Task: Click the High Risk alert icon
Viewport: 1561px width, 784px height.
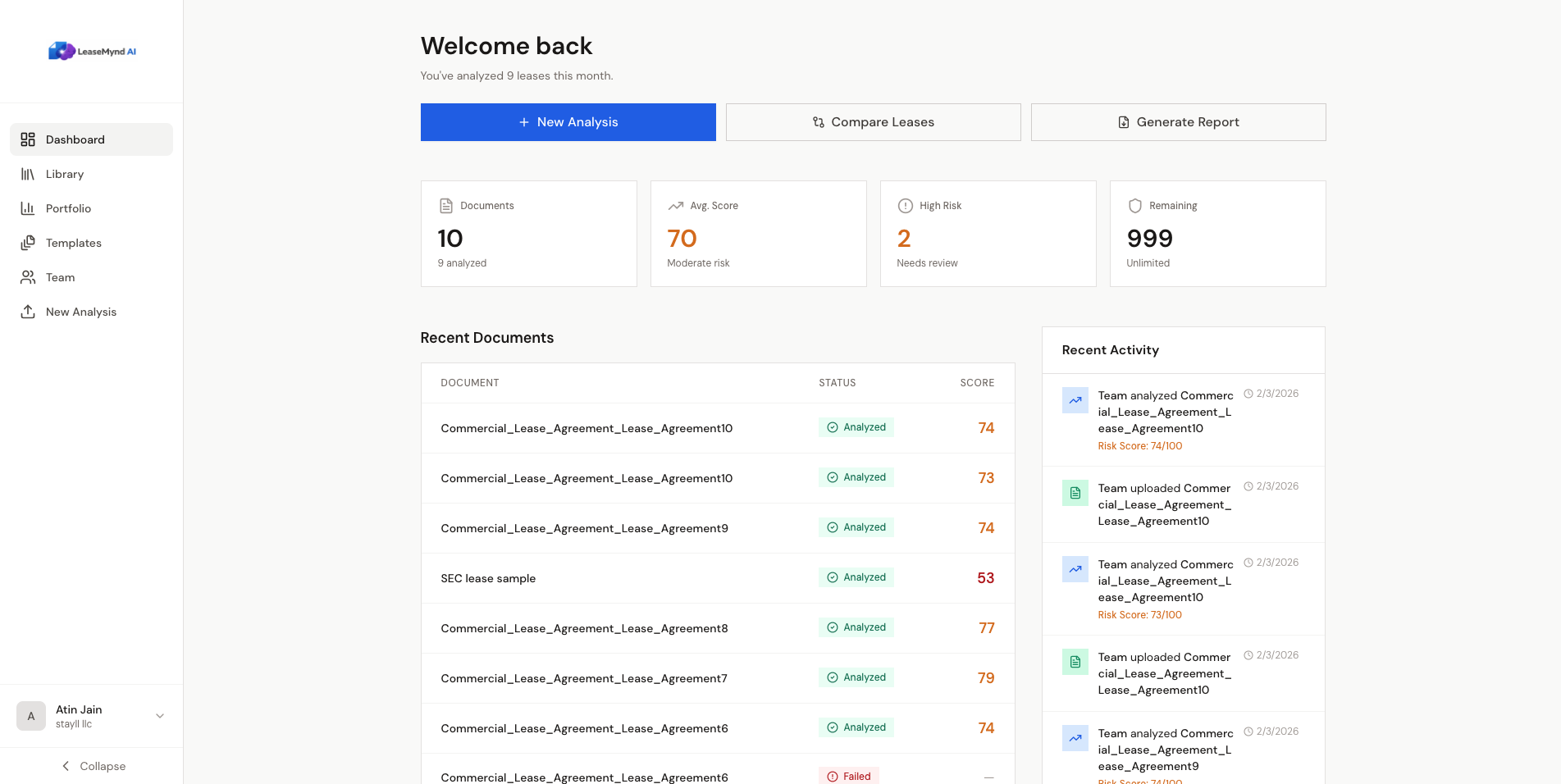Action: (906, 206)
